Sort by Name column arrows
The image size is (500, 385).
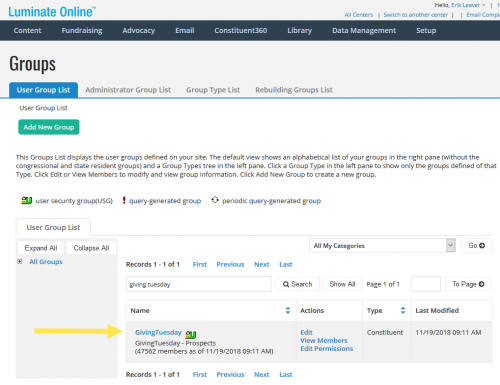(x=288, y=310)
